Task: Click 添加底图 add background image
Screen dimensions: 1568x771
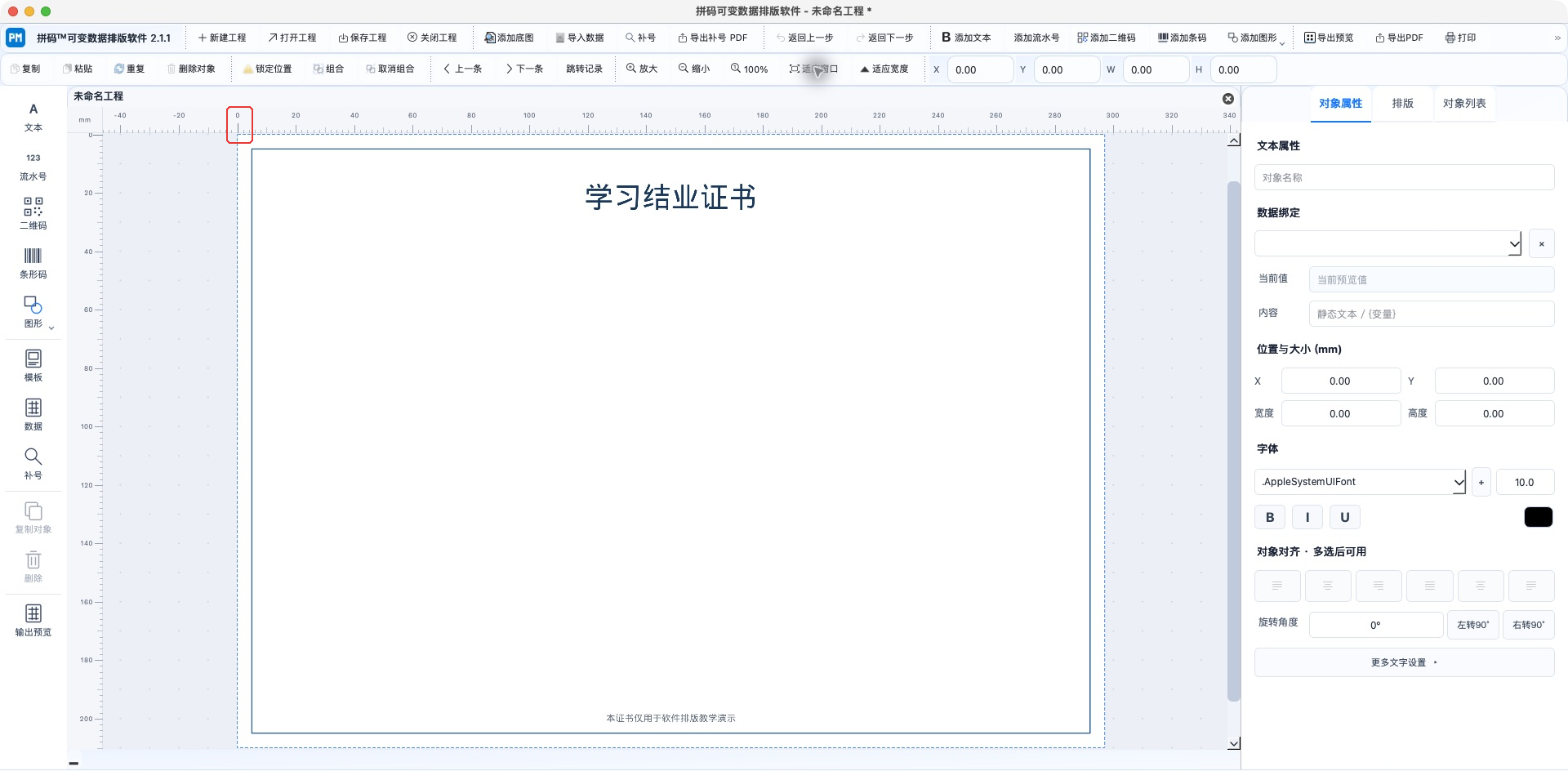Action: click(x=509, y=38)
